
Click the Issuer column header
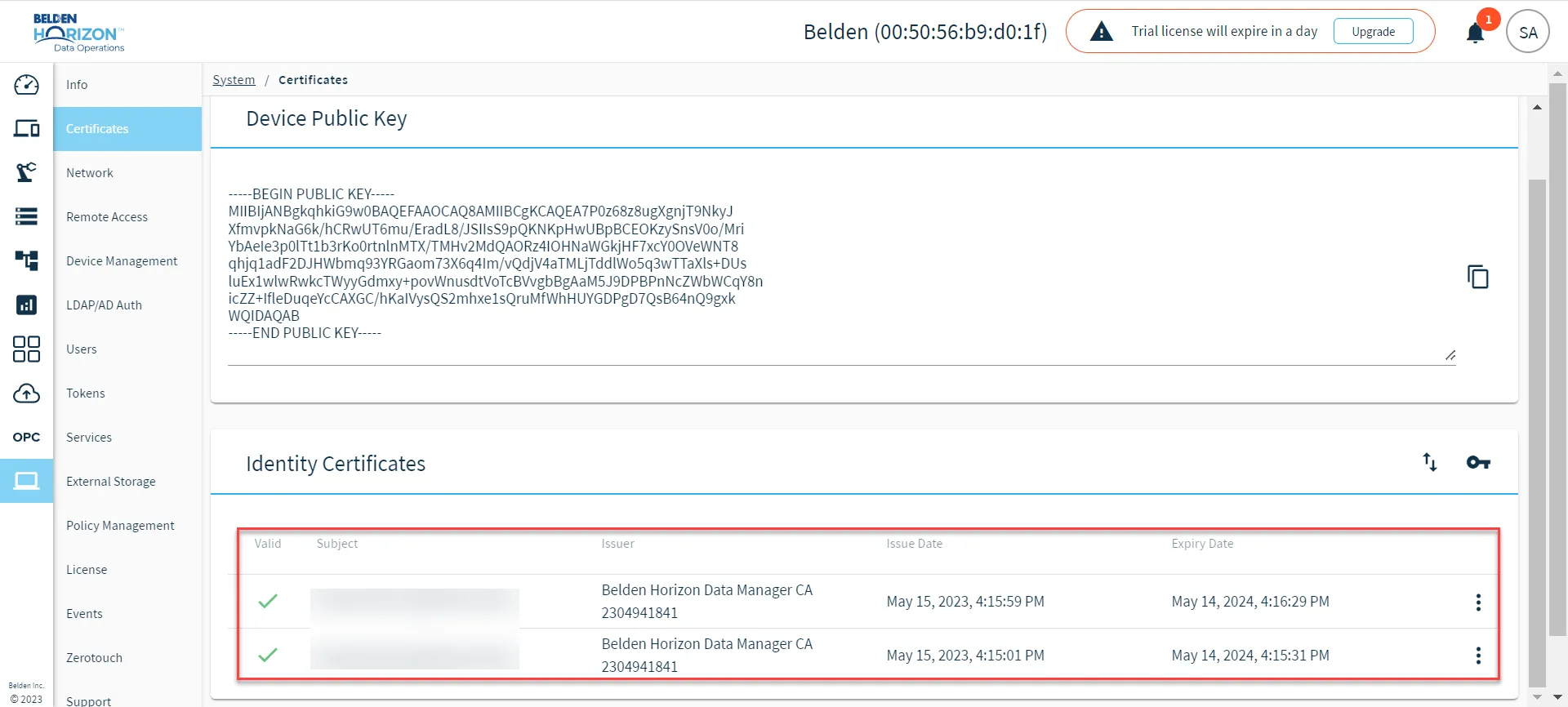(617, 544)
